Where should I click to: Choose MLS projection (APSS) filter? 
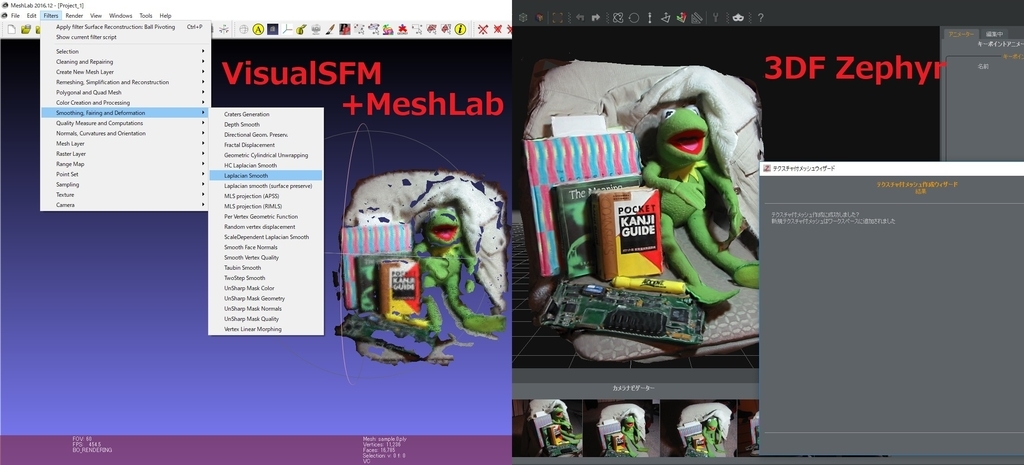click(266, 196)
